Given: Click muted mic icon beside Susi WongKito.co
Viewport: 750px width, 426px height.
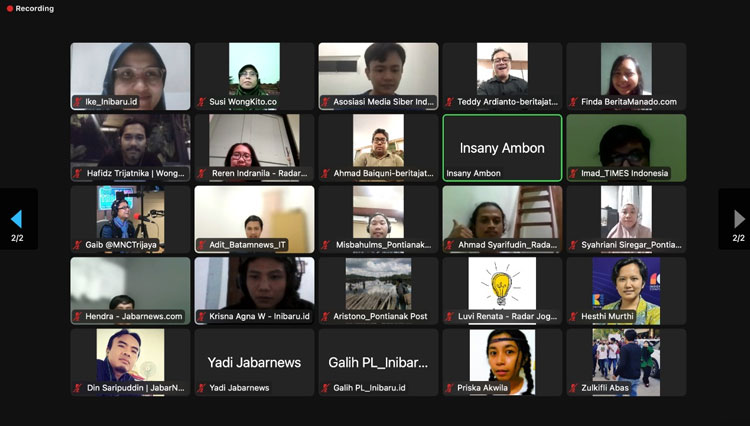Looking at the screenshot, I should [x=202, y=102].
